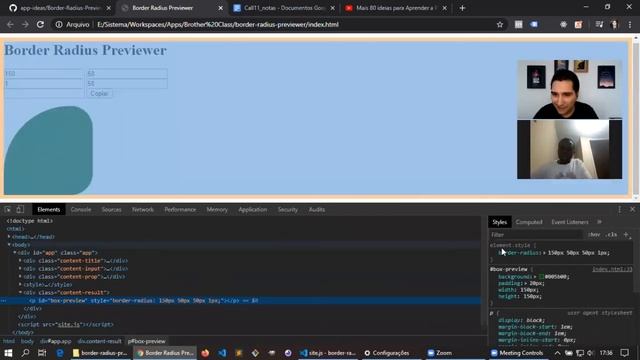Switch to the Event Listeners tab
640x360 pixels.
point(570,222)
